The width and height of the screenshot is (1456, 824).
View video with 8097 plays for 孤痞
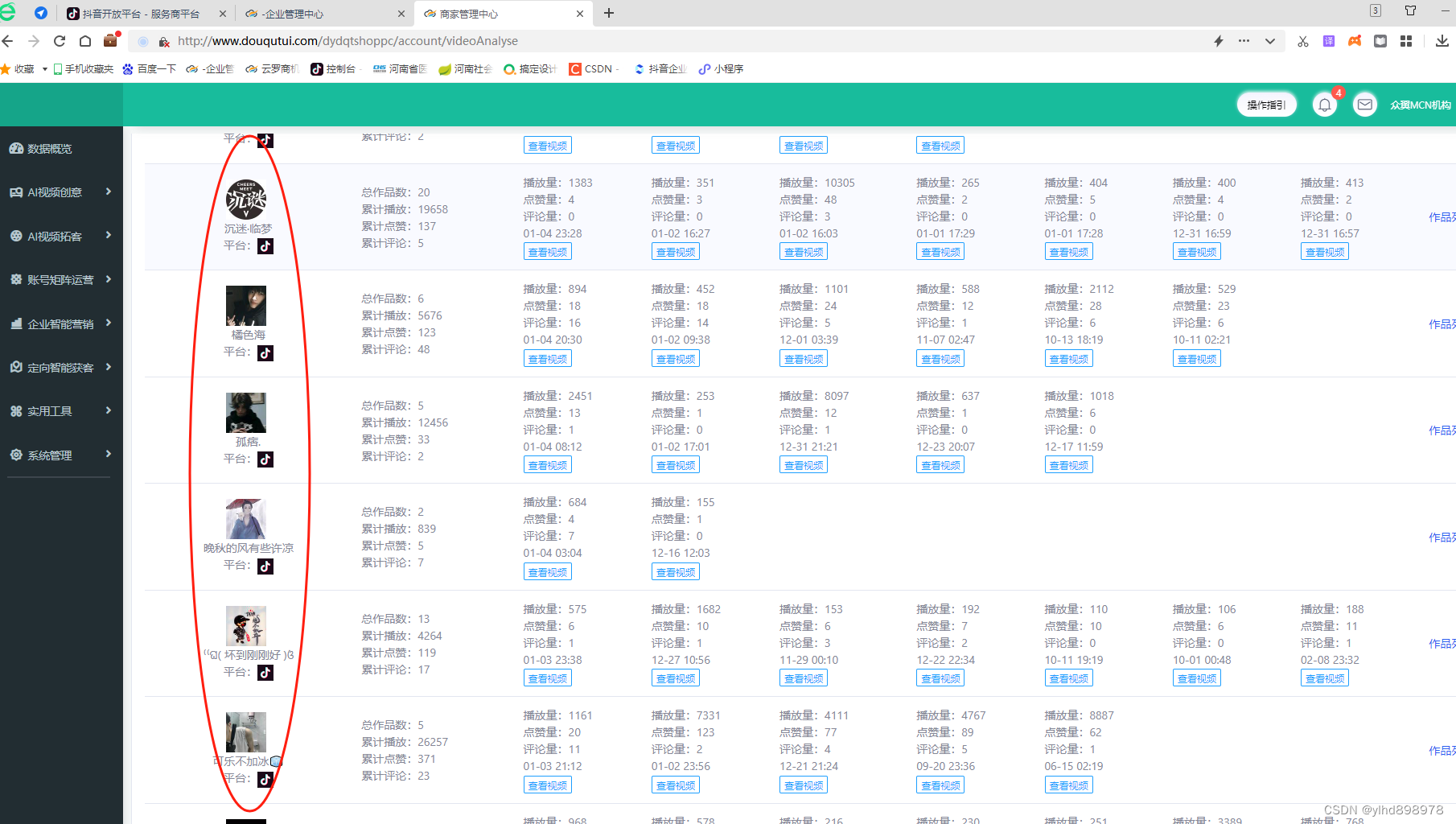(804, 465)
